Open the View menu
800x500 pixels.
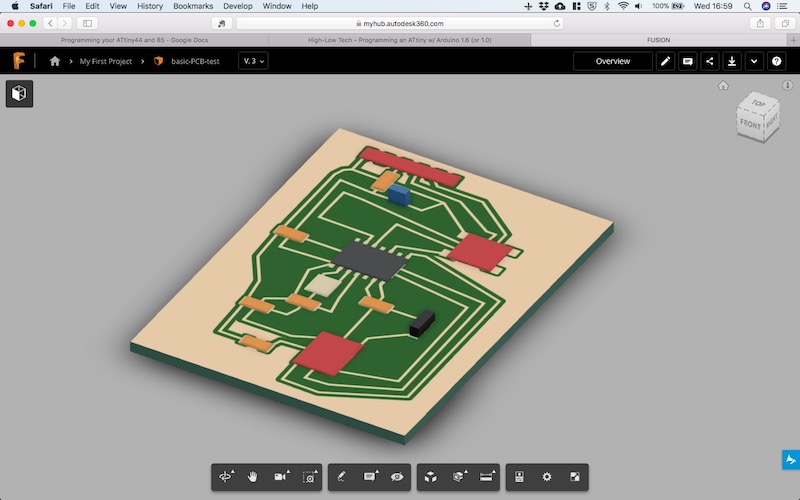pos(118,6)
